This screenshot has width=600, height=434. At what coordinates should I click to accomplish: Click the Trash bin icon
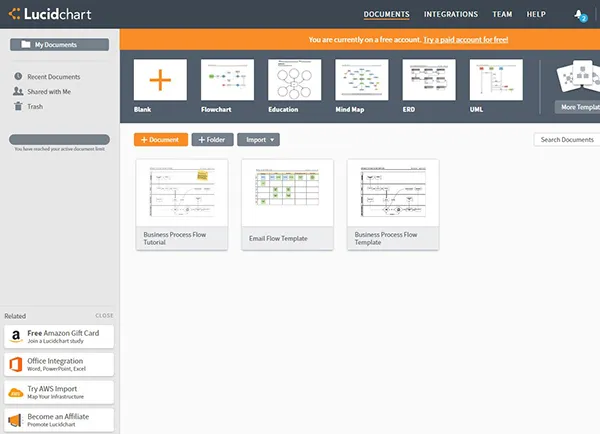[x=18, y=106]
